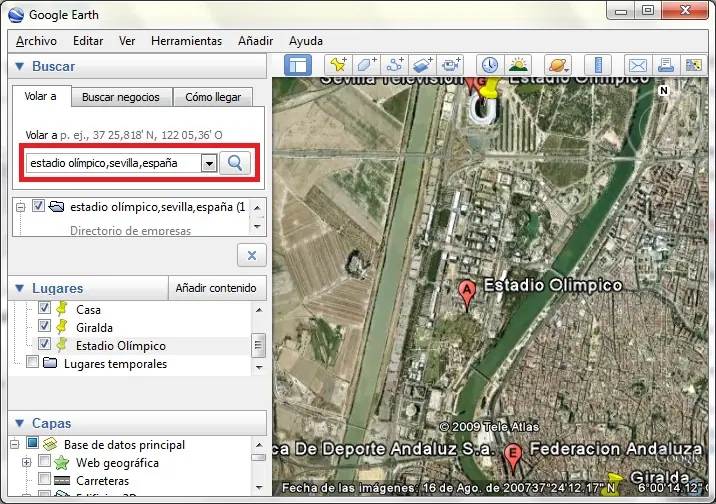
Task: Toggle sunlight across landscape icon
Action: 518,65
